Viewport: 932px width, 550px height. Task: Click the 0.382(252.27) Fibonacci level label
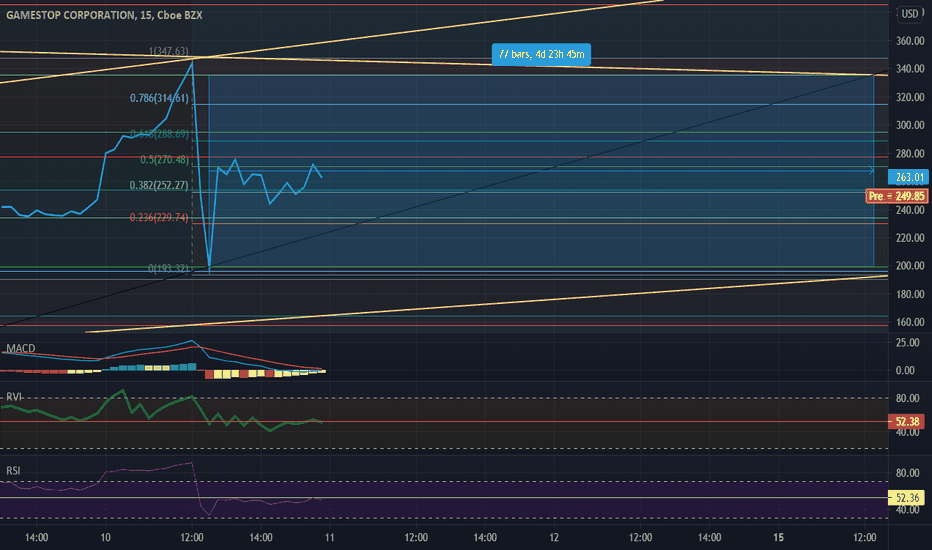click(x=159, y=185)
